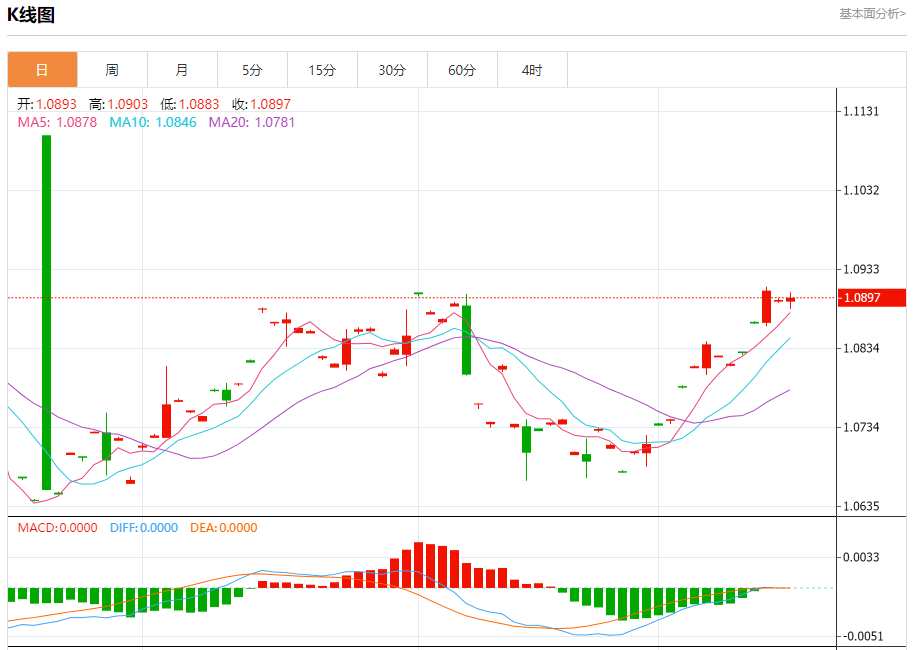The width and height of the screenshot is (913, 650).
Task: Click the 1.0734 price axis label
Action: pos(861,428)
